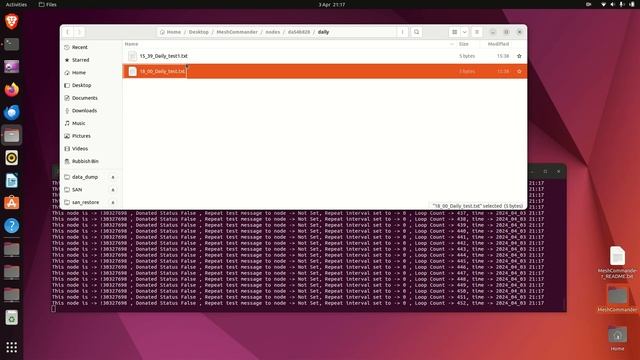Open MeshCommander folder on desktop
The width and height of the screenshot is (640, 360).
tap(617, 299)
